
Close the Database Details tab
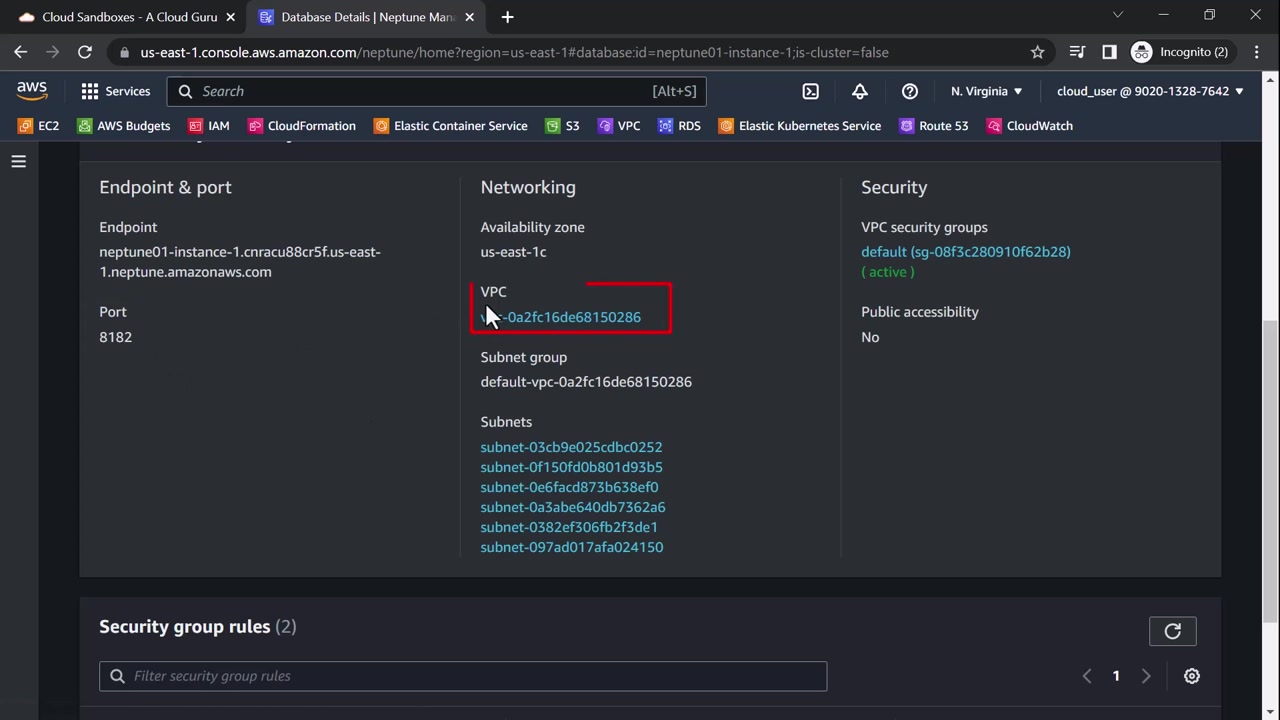(471, 17)
